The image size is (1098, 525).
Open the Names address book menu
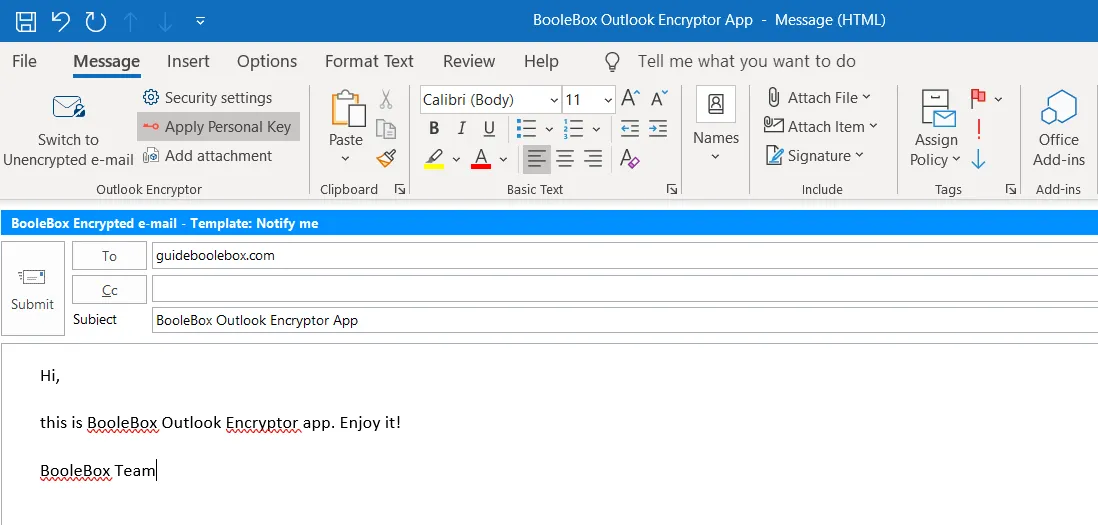coord(716,125)
